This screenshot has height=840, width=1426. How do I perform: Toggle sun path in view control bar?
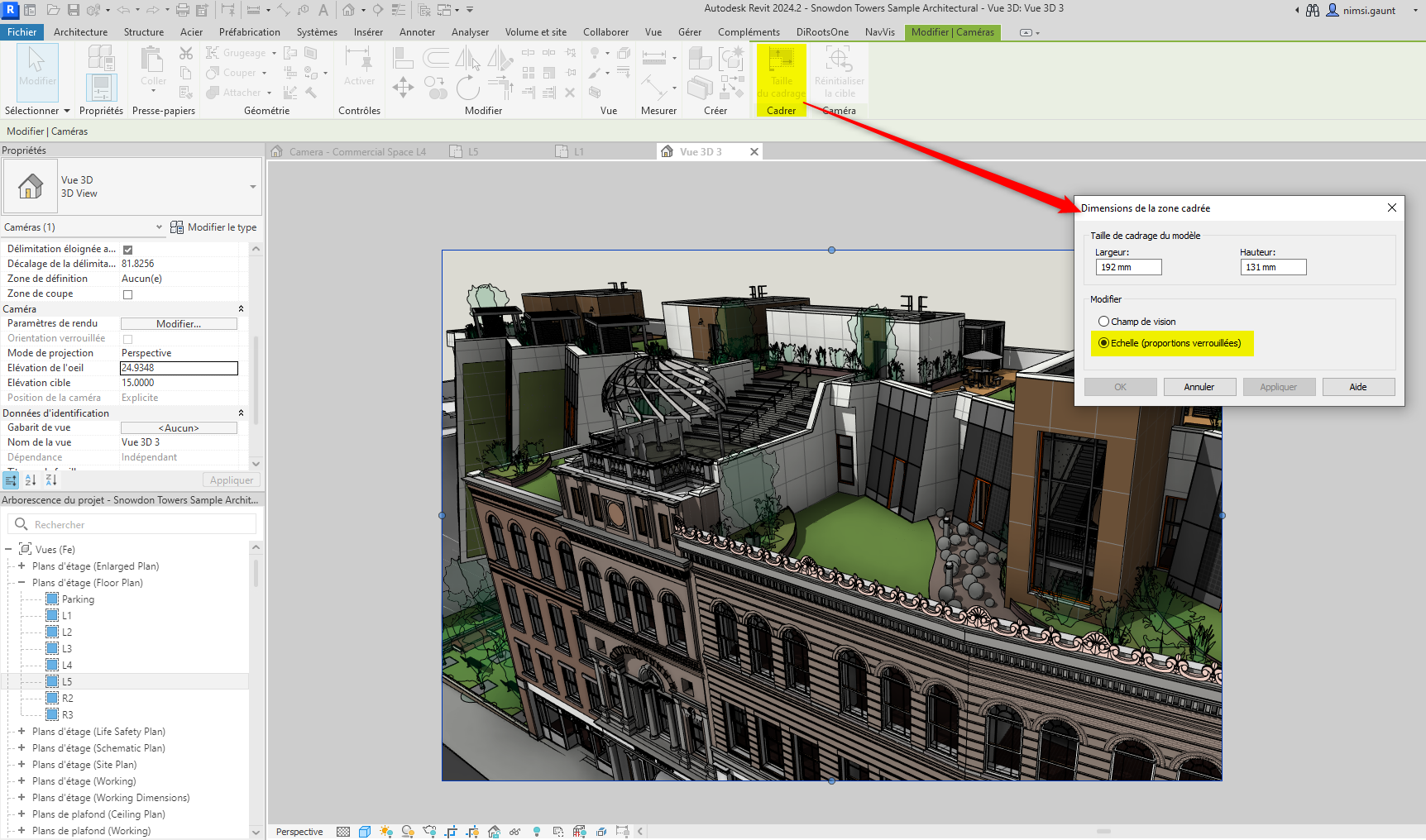385,832
